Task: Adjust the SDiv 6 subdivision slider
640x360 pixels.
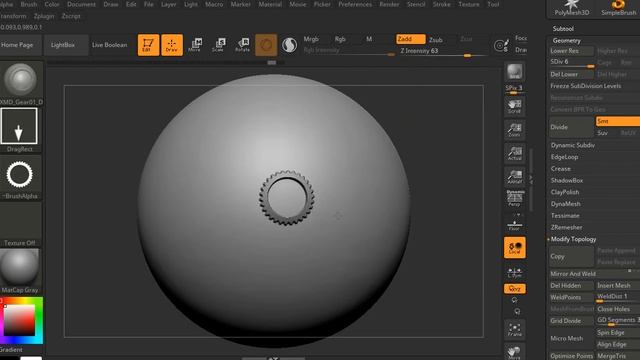Action: pos(571,62)
